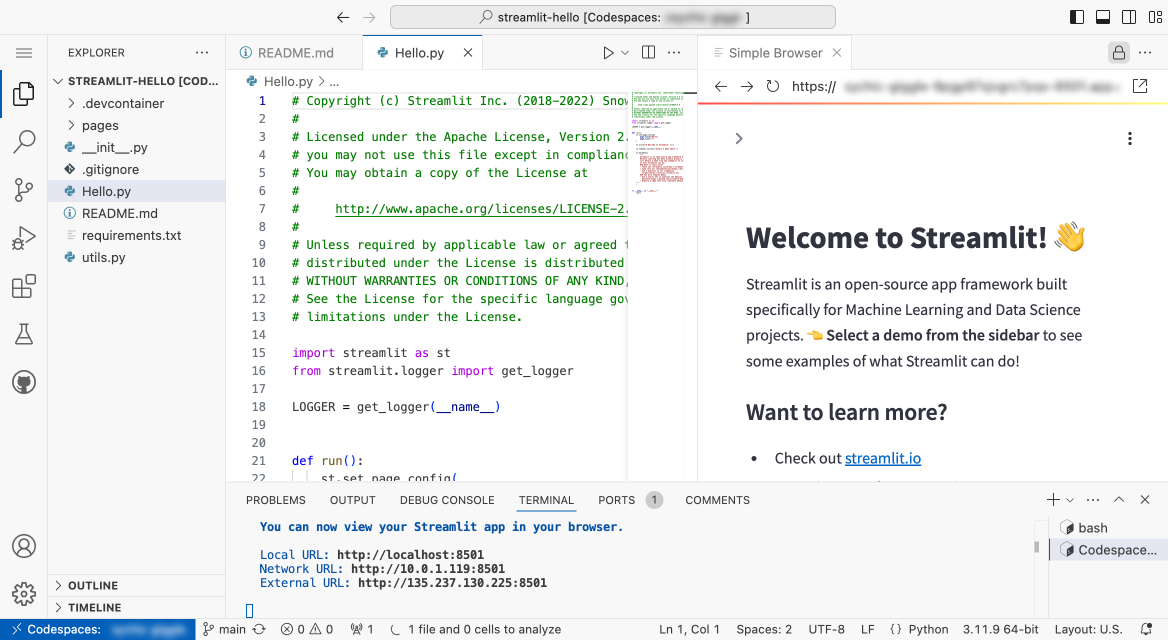Viewport: 1168px width, 640px height.
Task: Toggle the primary side bar visibility
Action: tap(1076, 16)
